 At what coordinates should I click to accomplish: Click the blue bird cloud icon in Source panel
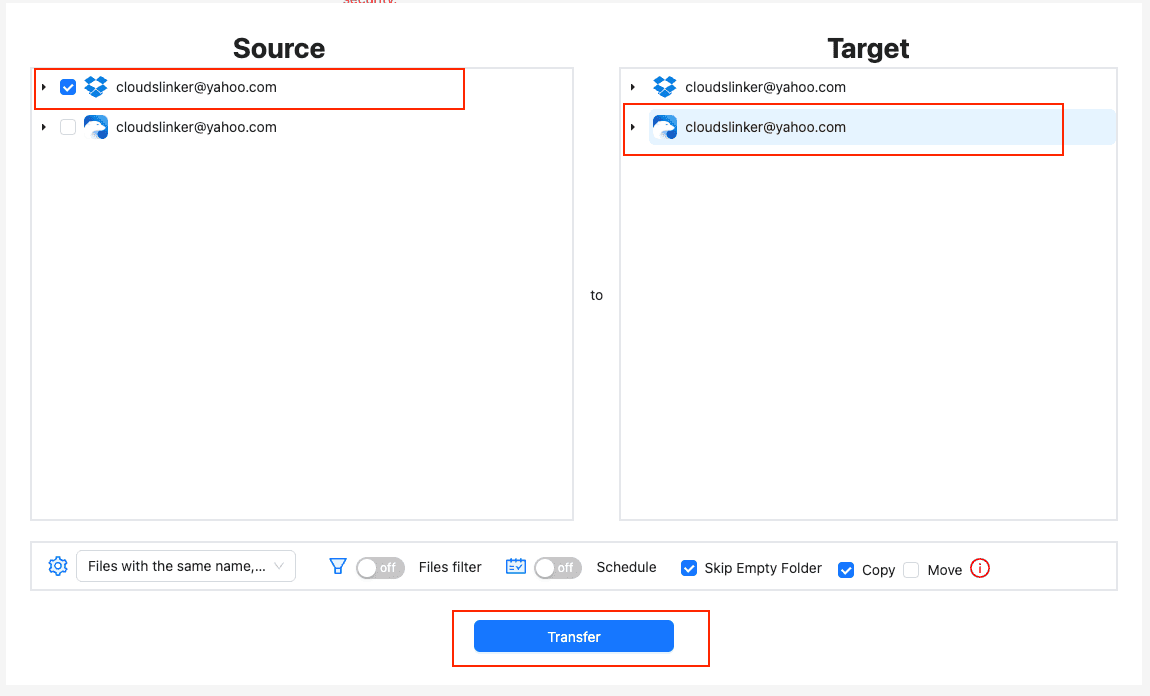[96, 127]
